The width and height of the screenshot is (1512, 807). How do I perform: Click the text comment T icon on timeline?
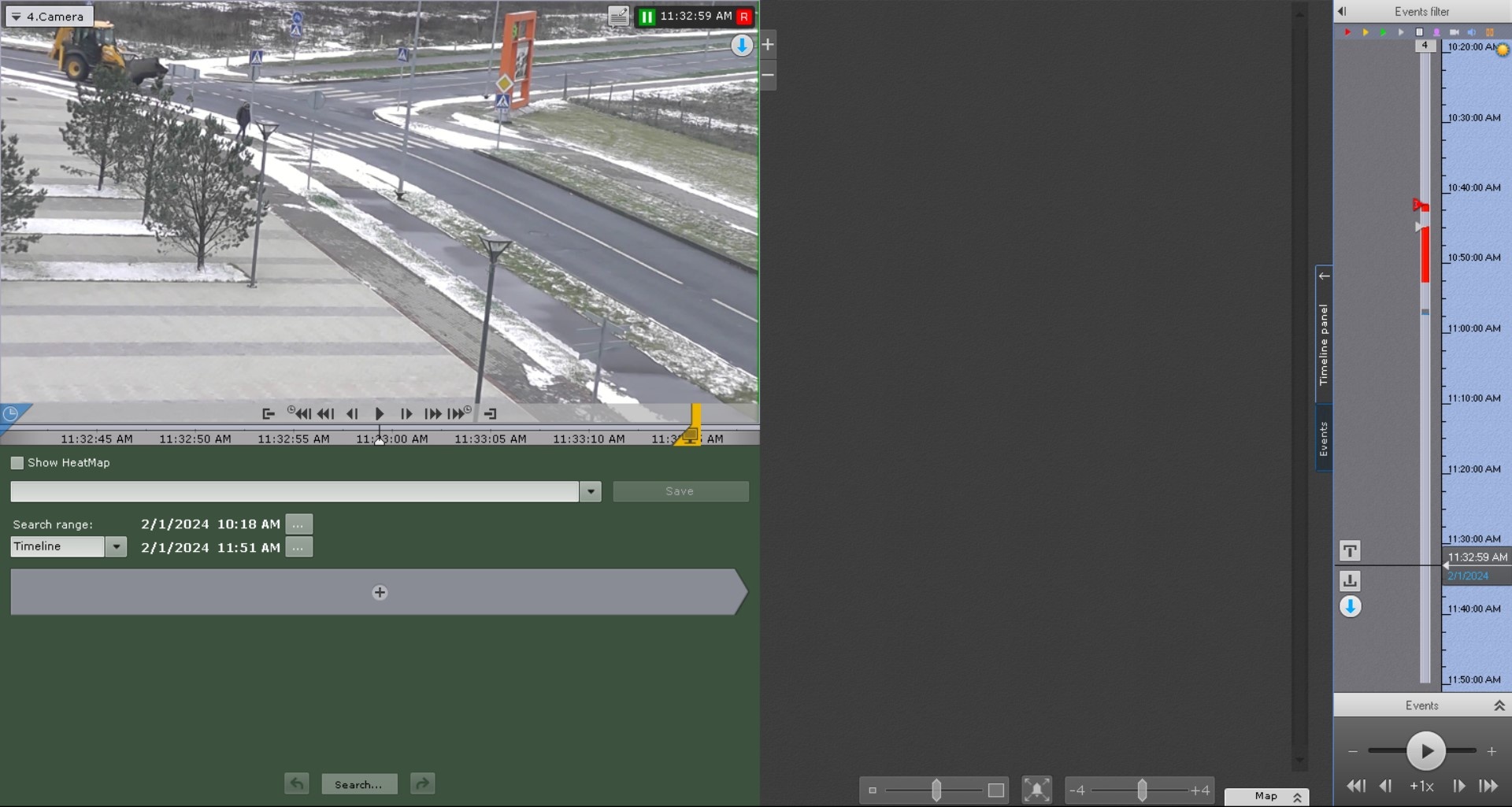pyautogui.click(x=1350, y=551)
